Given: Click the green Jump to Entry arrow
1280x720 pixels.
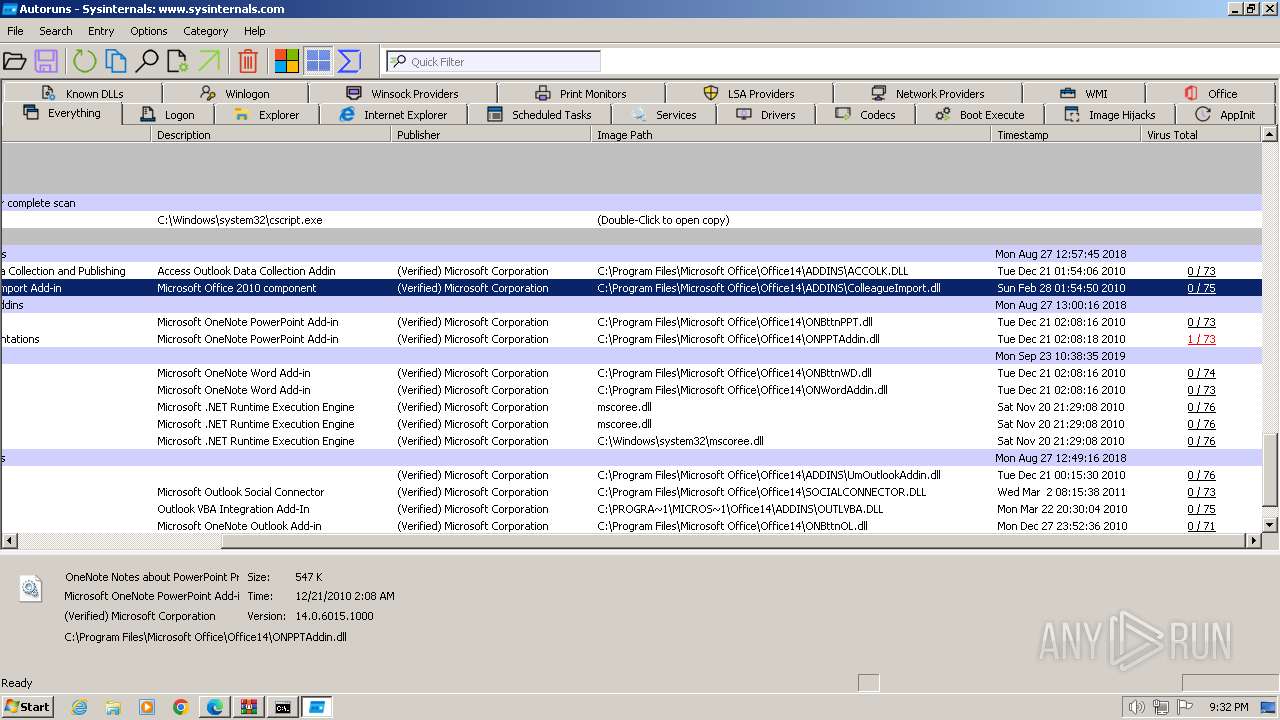Looking at the screenshot, I should click(x=209, y=62).
